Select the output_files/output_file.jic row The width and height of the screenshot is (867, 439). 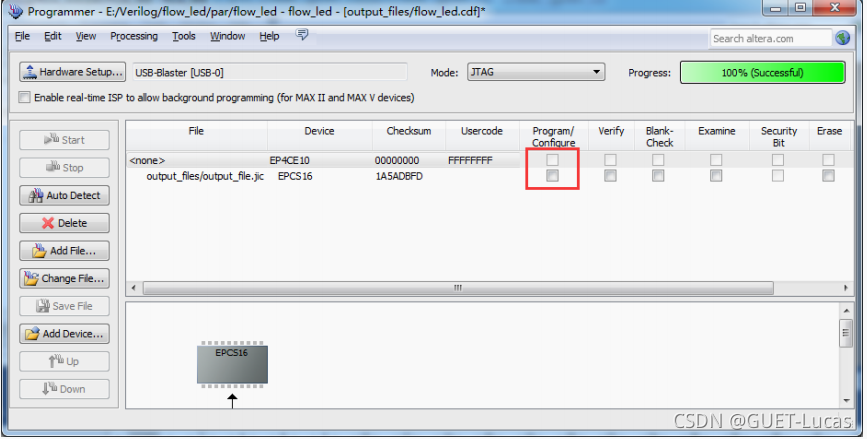205,176
